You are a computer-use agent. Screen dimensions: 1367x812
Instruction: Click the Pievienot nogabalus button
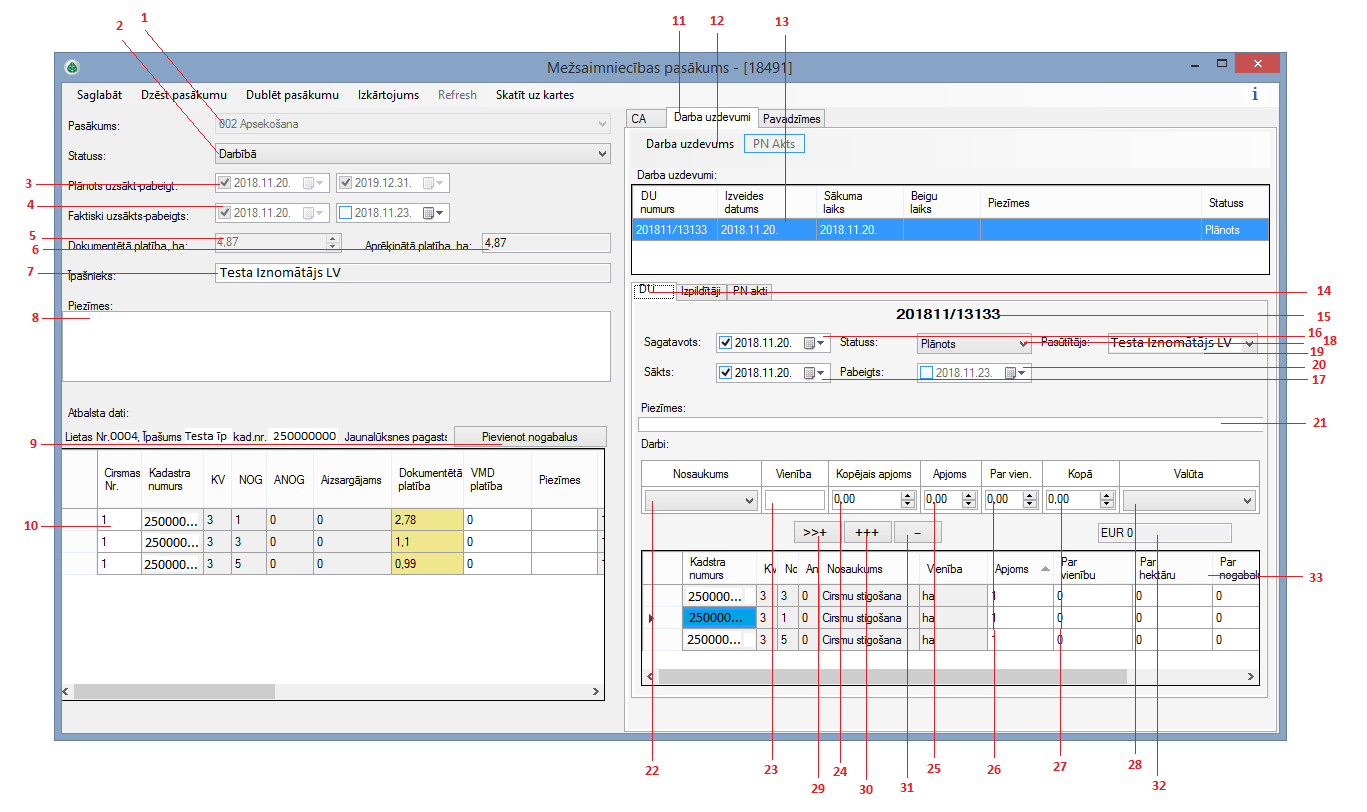(x=529, y=436)
